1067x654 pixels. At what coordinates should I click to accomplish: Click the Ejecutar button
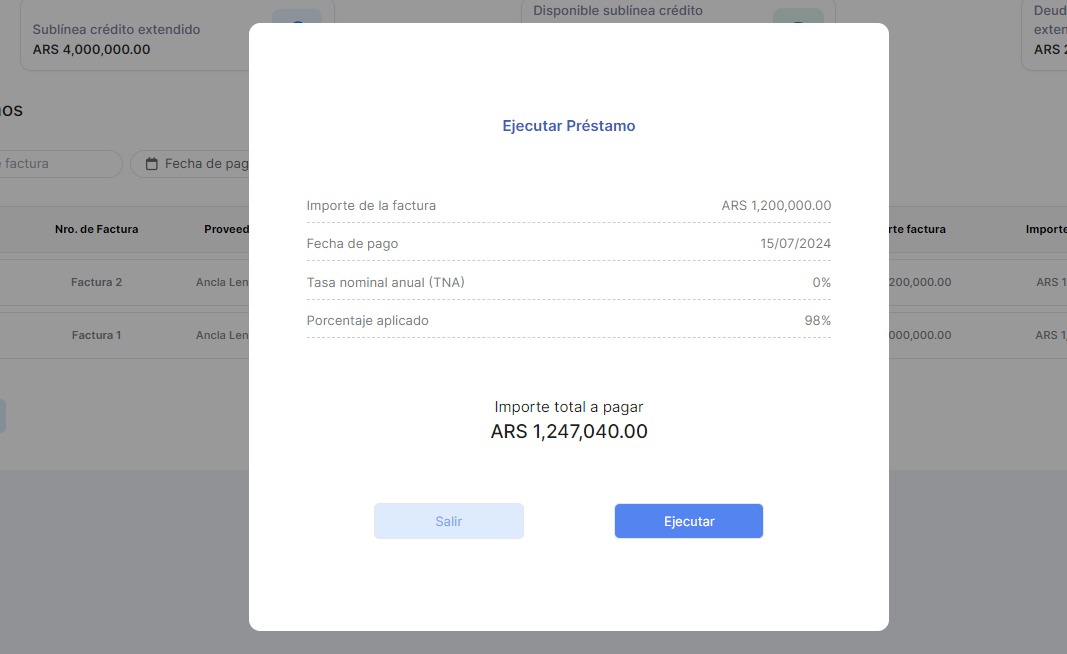[688, 521]
